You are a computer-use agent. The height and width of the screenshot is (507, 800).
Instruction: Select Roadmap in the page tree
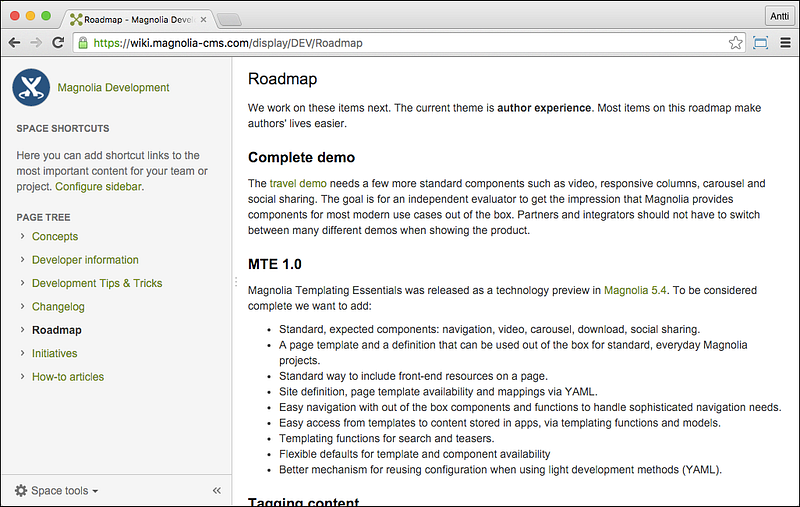[57, 330]
